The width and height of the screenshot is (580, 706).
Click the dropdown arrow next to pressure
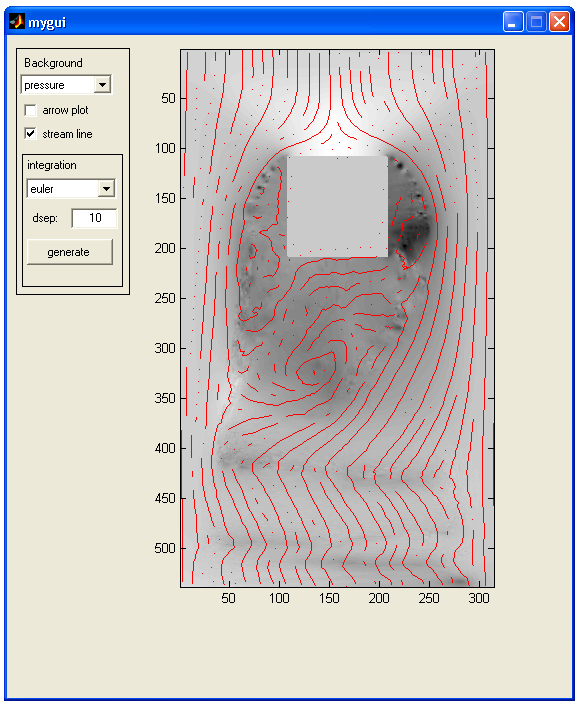click(103, 85)
